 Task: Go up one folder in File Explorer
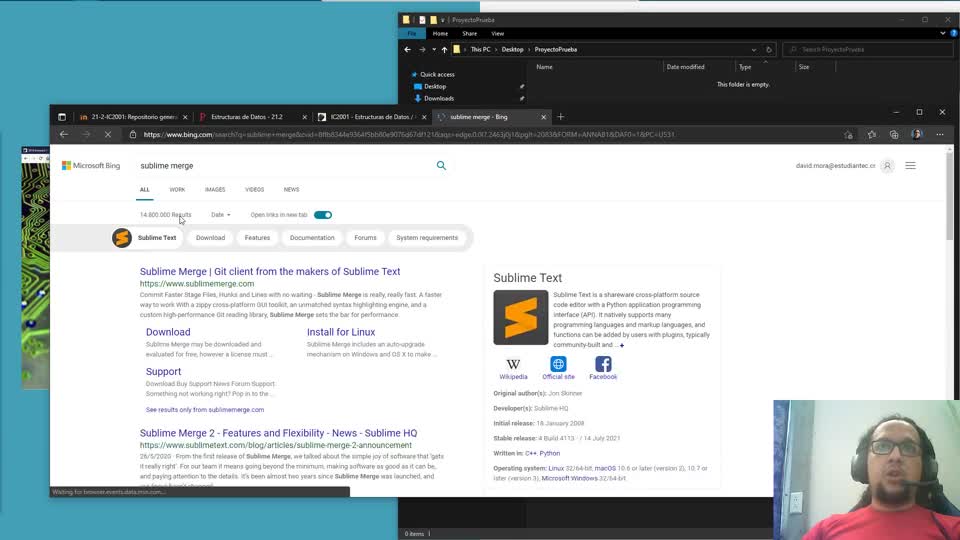tap(444, 50)
